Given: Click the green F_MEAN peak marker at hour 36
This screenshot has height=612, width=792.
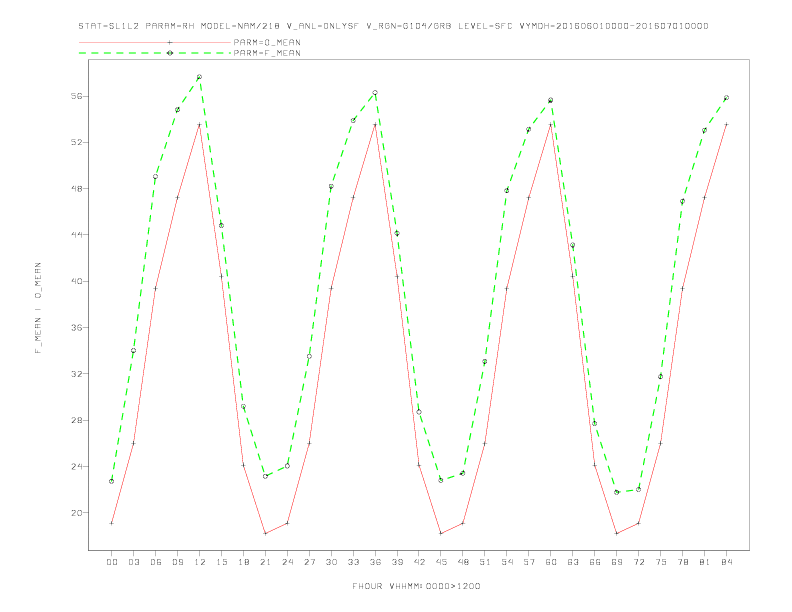Looking at the screenshot, I should tap(375, 93).
